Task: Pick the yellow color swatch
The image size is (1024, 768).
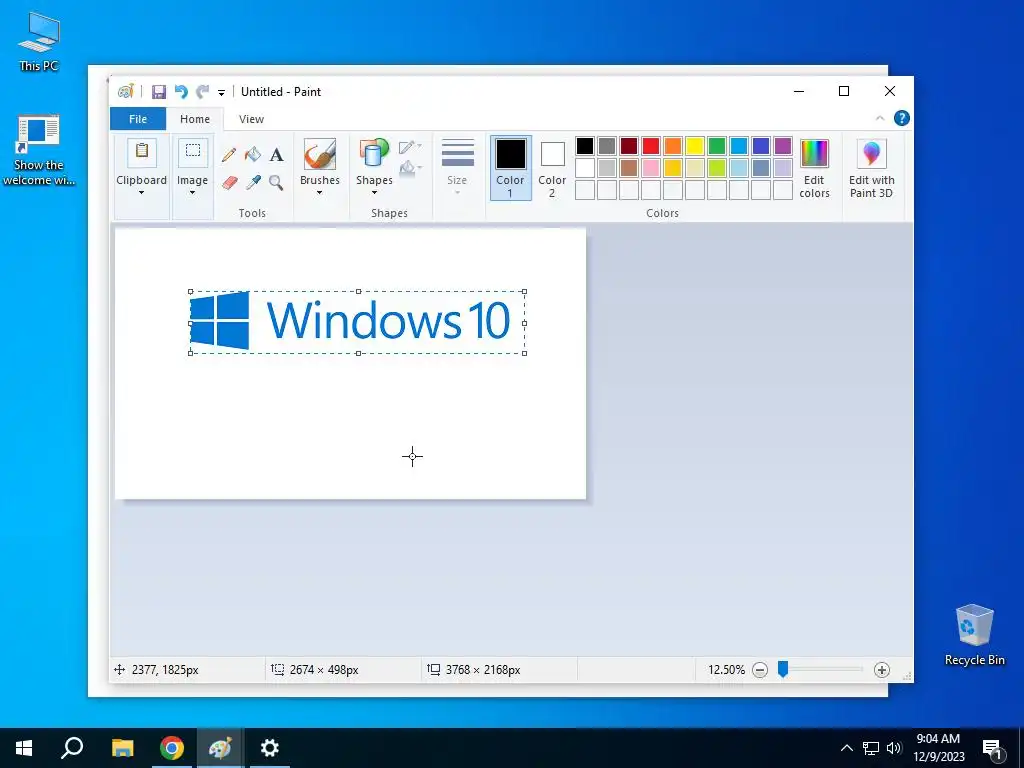Action: [x=695, y=146]
